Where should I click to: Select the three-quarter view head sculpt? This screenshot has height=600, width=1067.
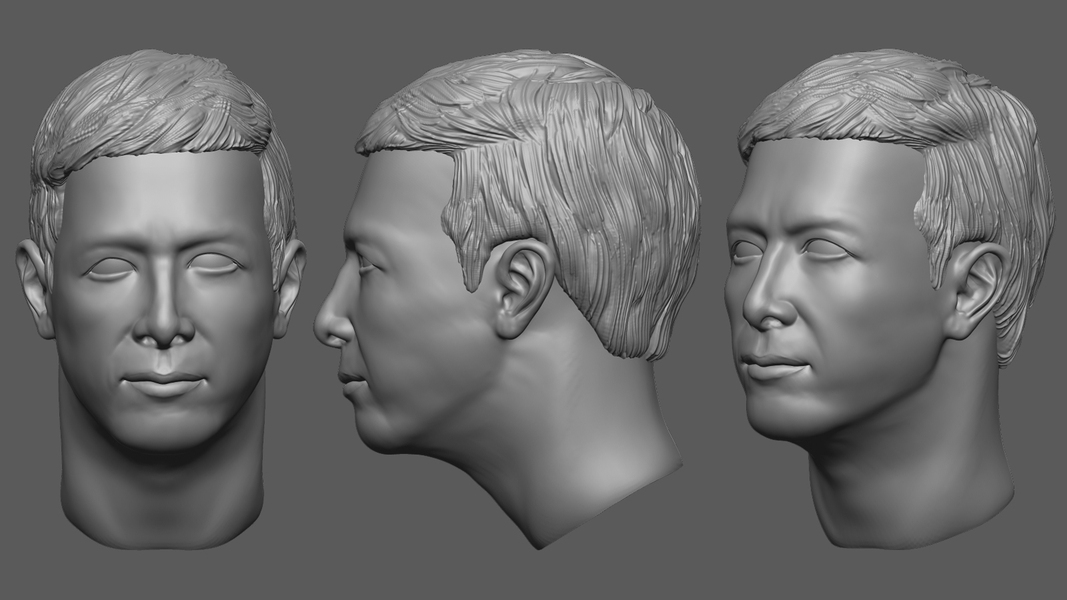pyautogui.click(x=890, y=298)
